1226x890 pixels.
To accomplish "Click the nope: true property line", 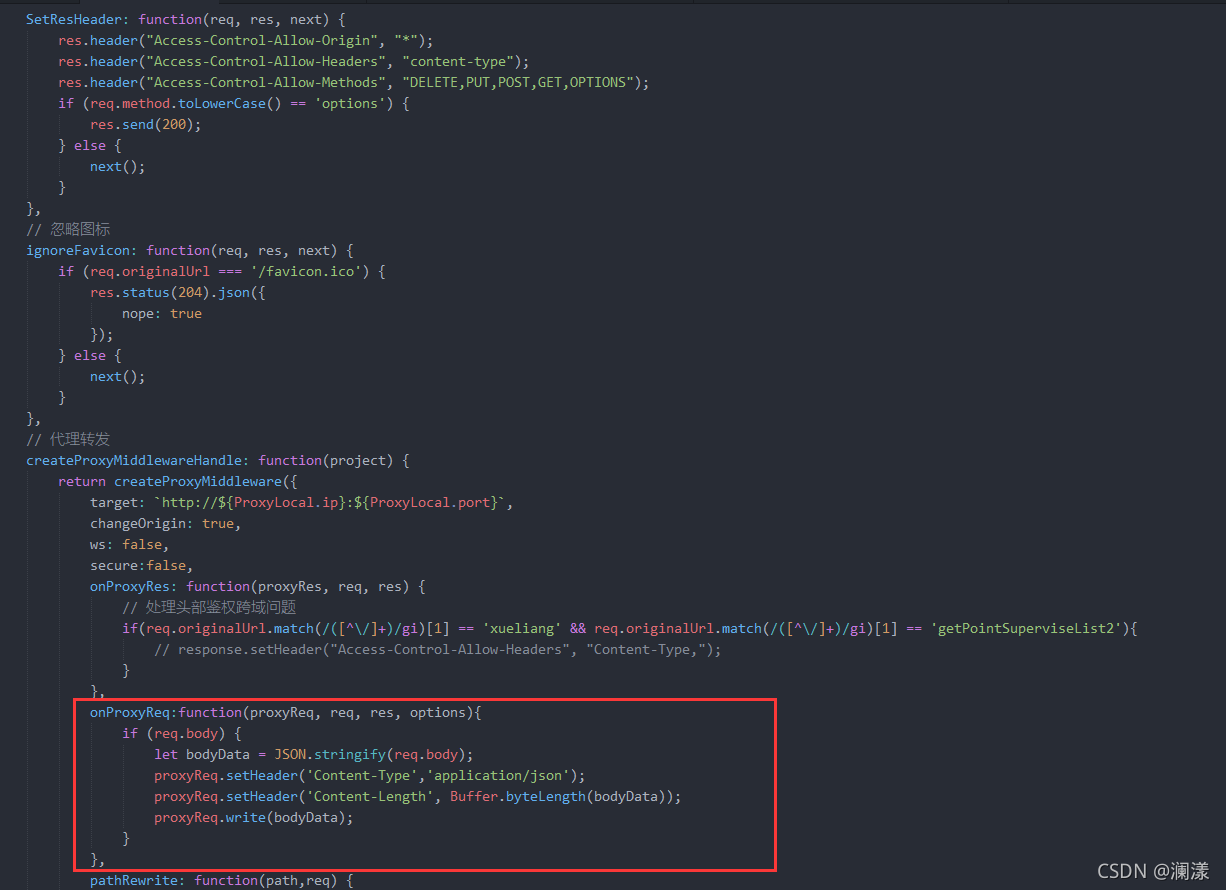I will click(x=162, y=313).
